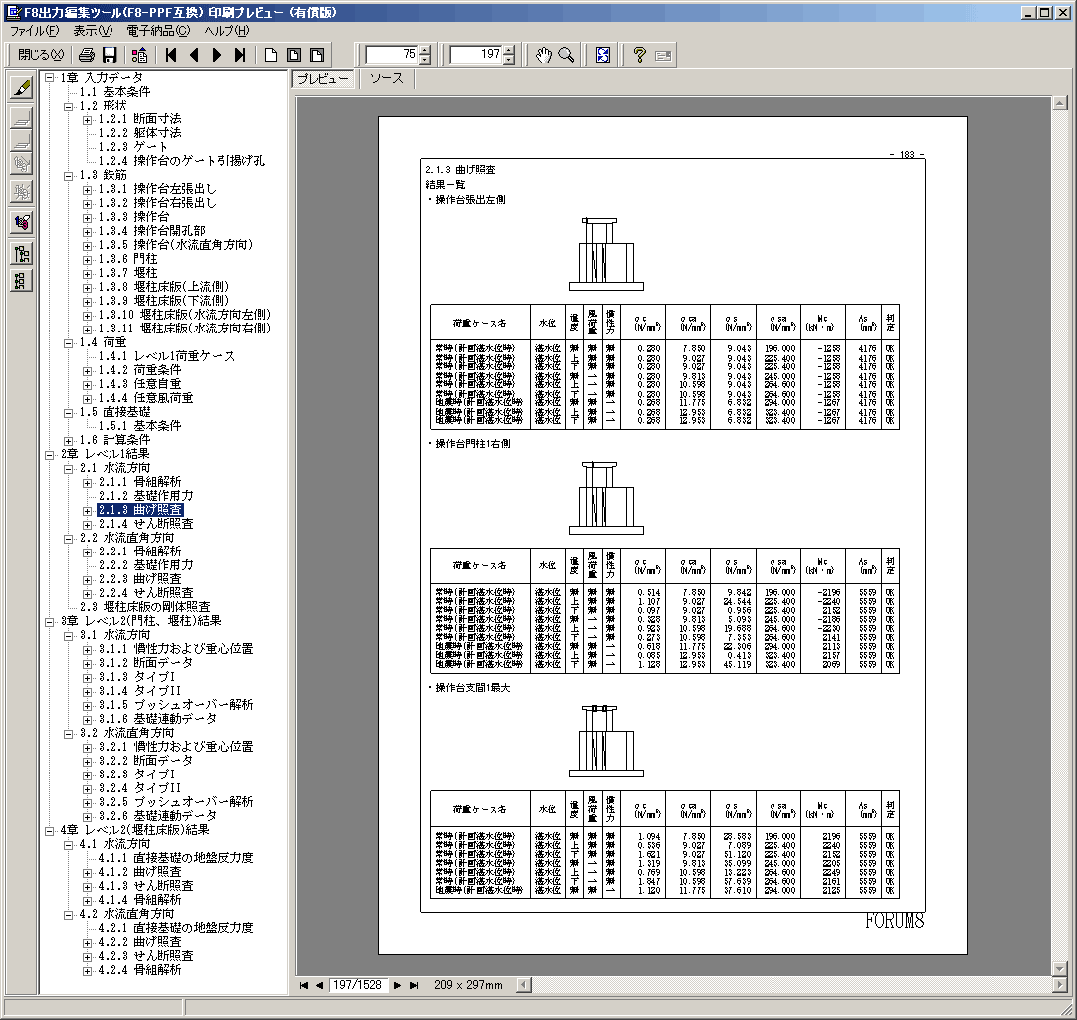Activate the magnifier zoom tool
The height and width of the screenshot is (1020, 1077).
(567, 55)
